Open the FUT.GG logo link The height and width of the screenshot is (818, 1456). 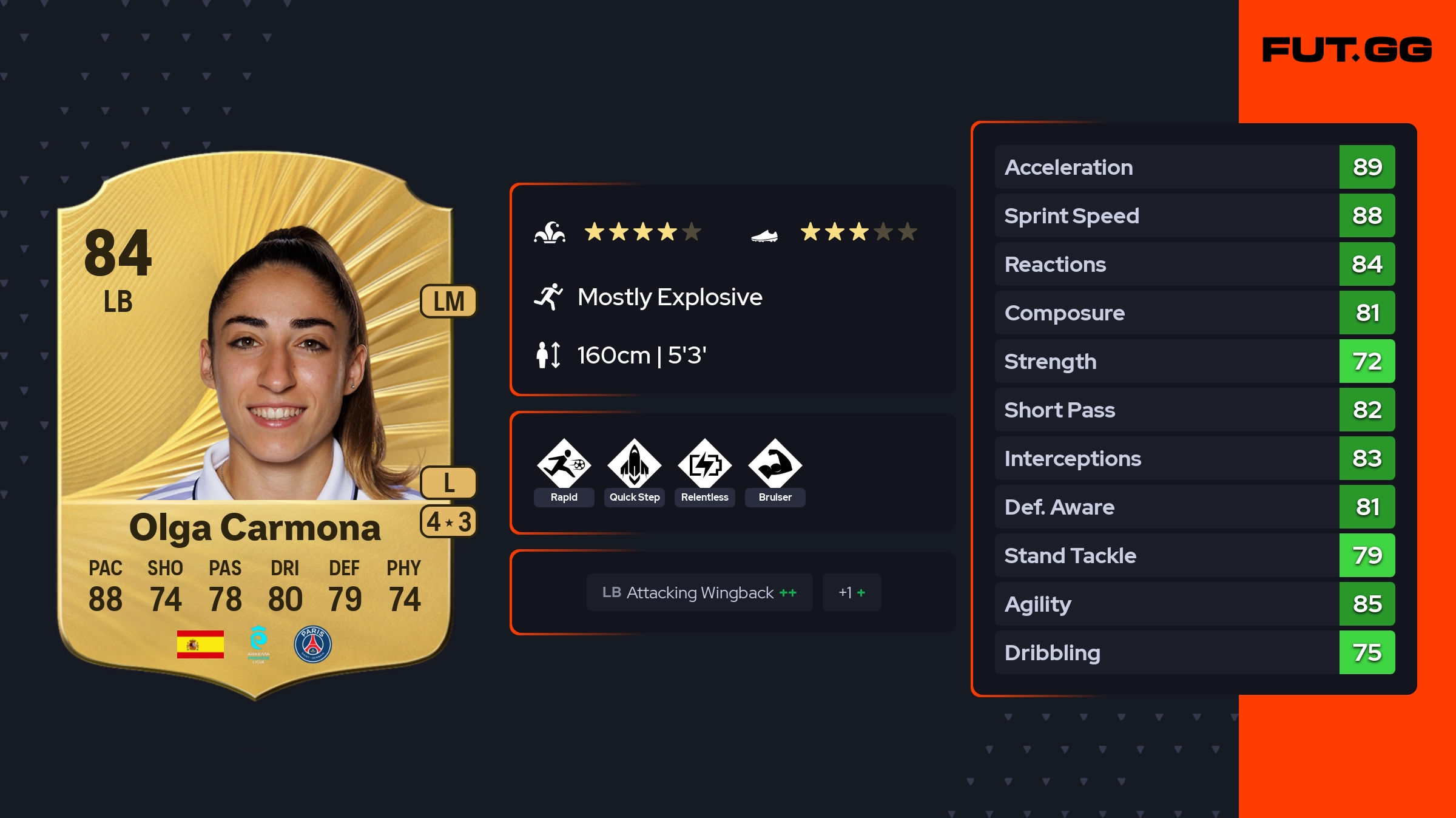coord(1347,50)
